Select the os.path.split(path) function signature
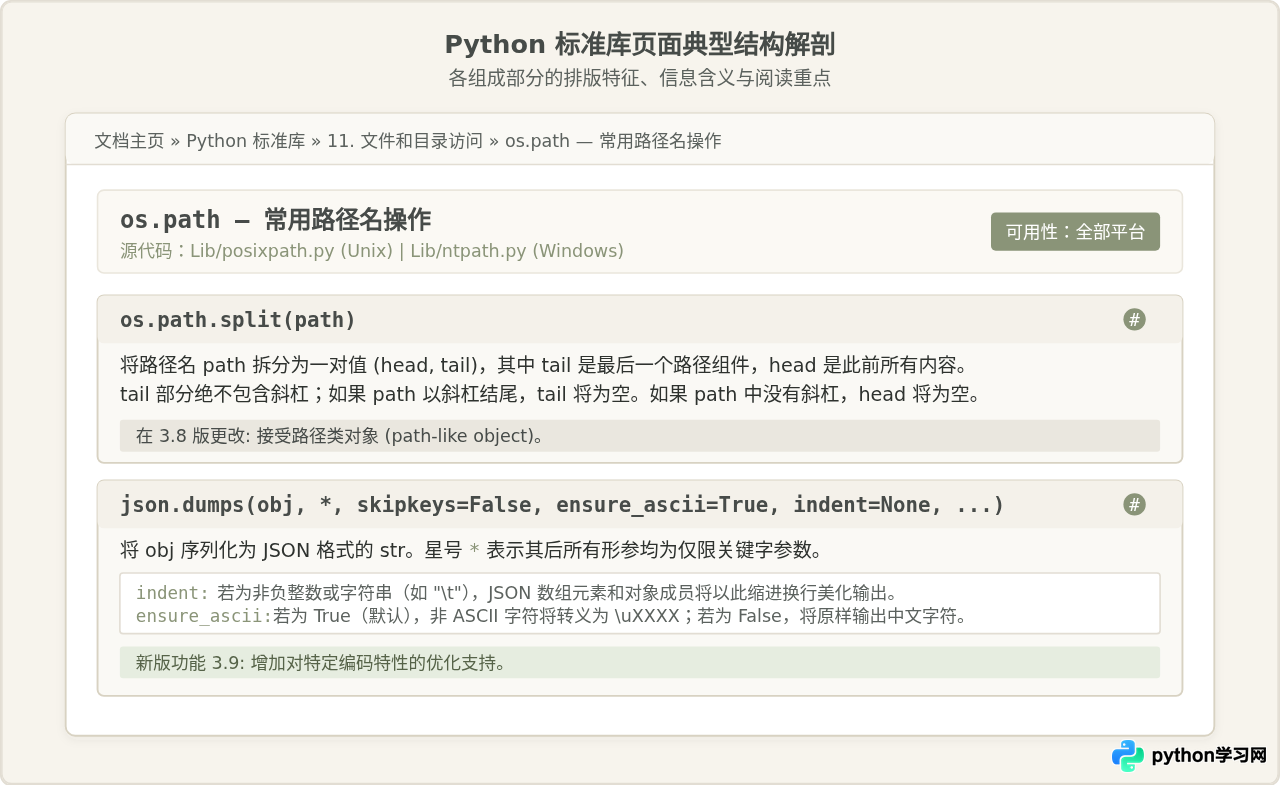This screenshot has height=786, width=1280. [x=238, y=320]
